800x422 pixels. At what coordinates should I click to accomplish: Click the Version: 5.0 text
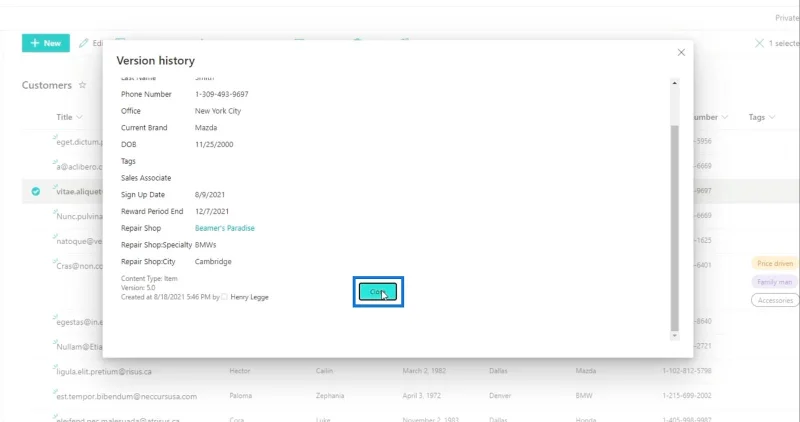coord(138,288)
